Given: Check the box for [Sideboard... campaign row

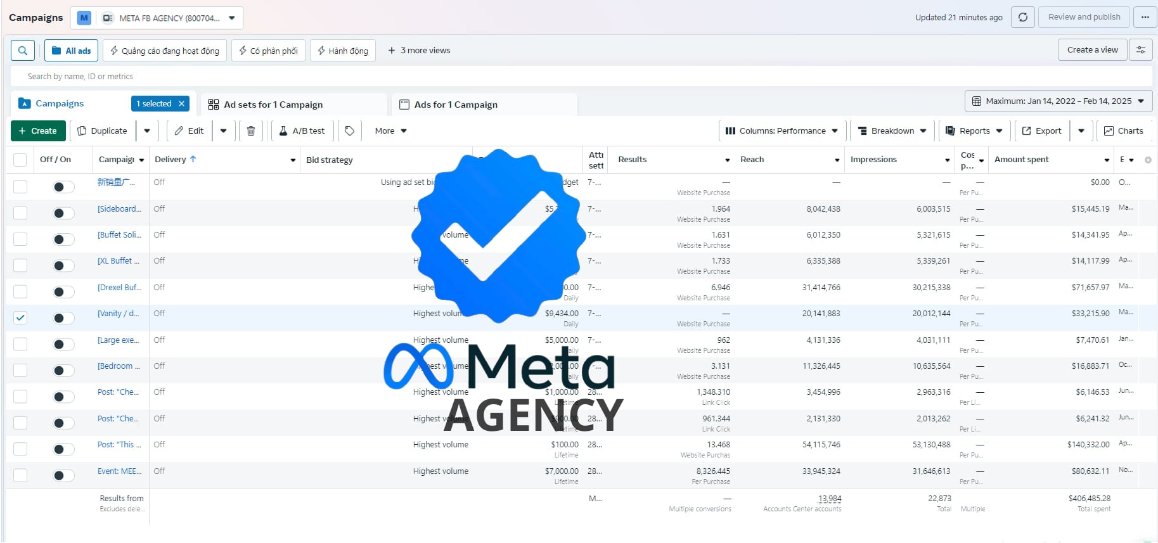Looking at the screenshot, I should 20,213.
